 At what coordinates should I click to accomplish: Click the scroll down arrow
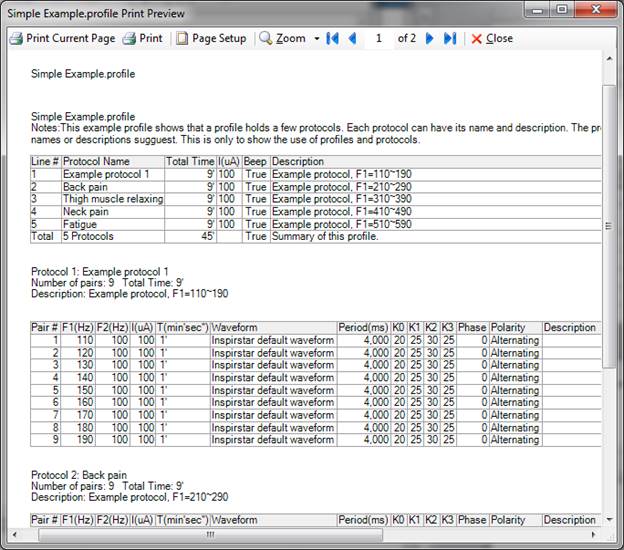[609, 519]
